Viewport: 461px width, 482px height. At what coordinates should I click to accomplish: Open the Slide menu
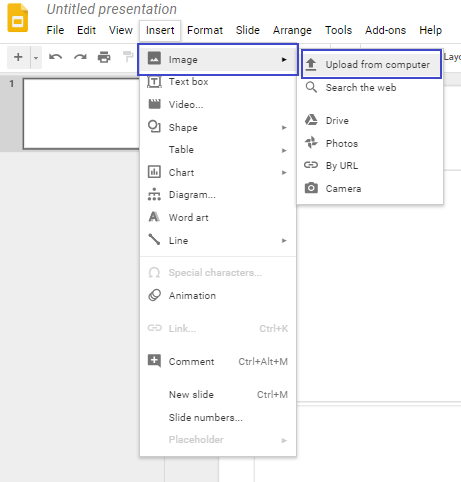[248, 30]
